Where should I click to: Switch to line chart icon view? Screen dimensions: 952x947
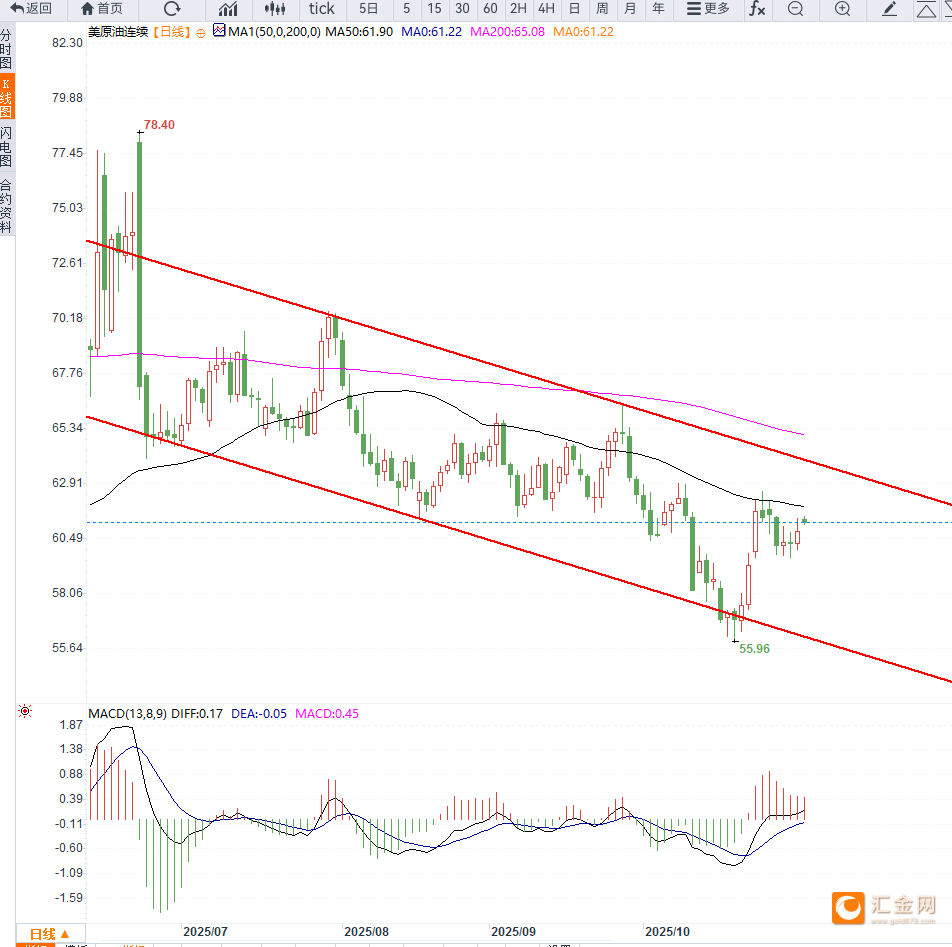pos(228,8)
